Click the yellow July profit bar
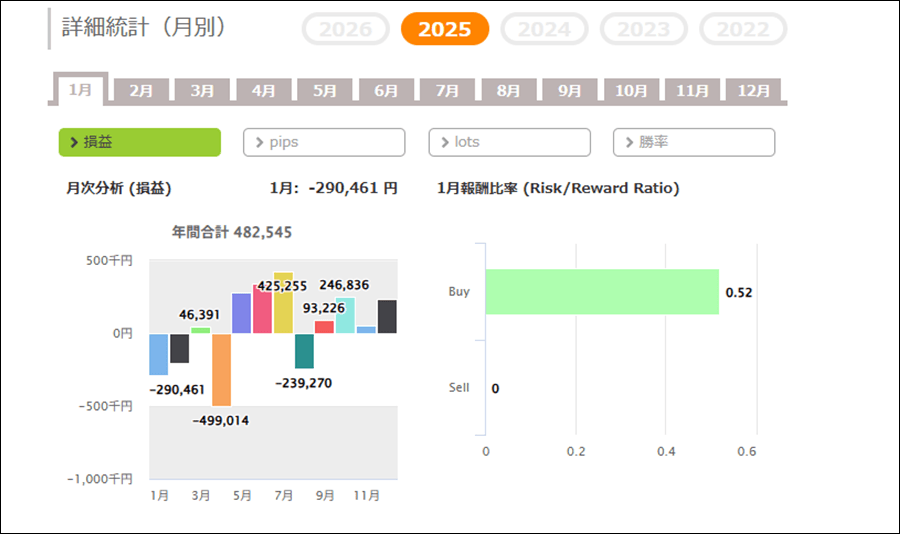900x534 pixels. 283,303
